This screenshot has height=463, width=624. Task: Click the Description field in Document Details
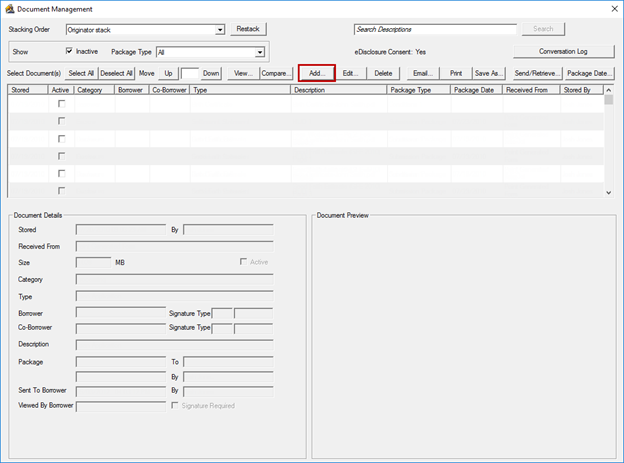175,344
